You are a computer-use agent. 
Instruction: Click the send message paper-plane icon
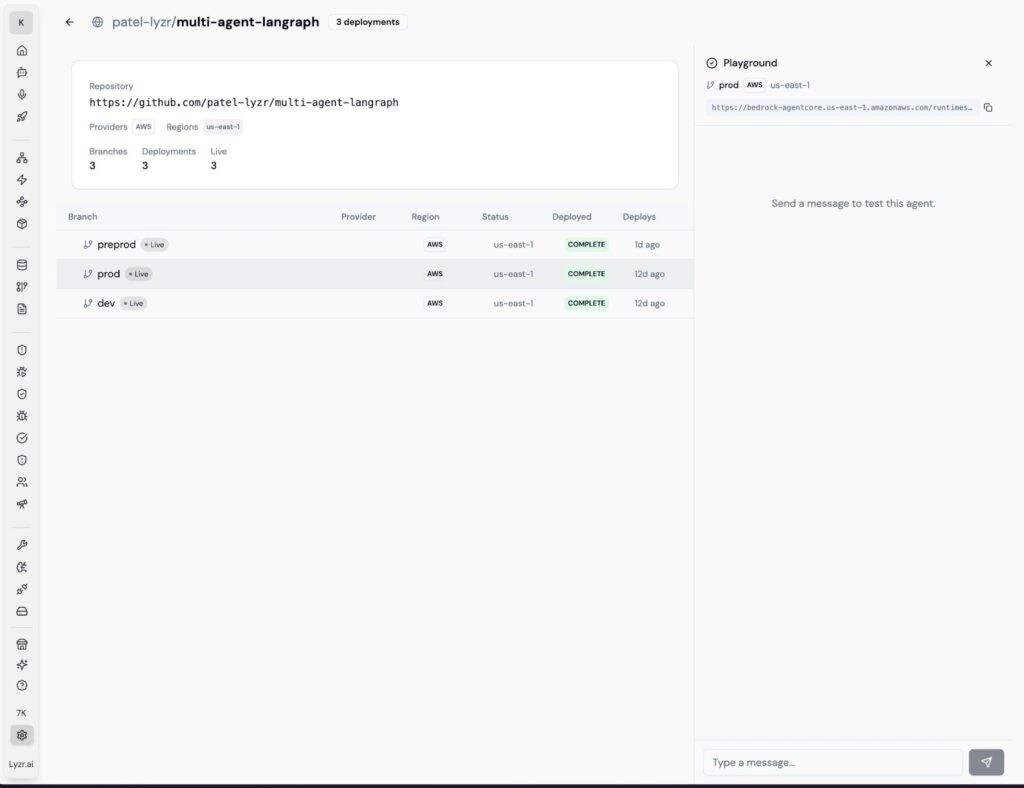click(986, 762)
